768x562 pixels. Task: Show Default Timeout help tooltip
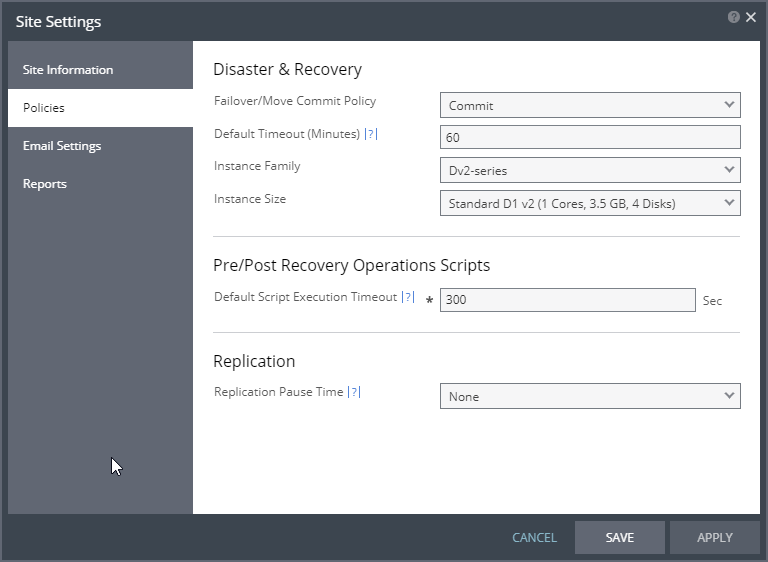tap(371, 134)
